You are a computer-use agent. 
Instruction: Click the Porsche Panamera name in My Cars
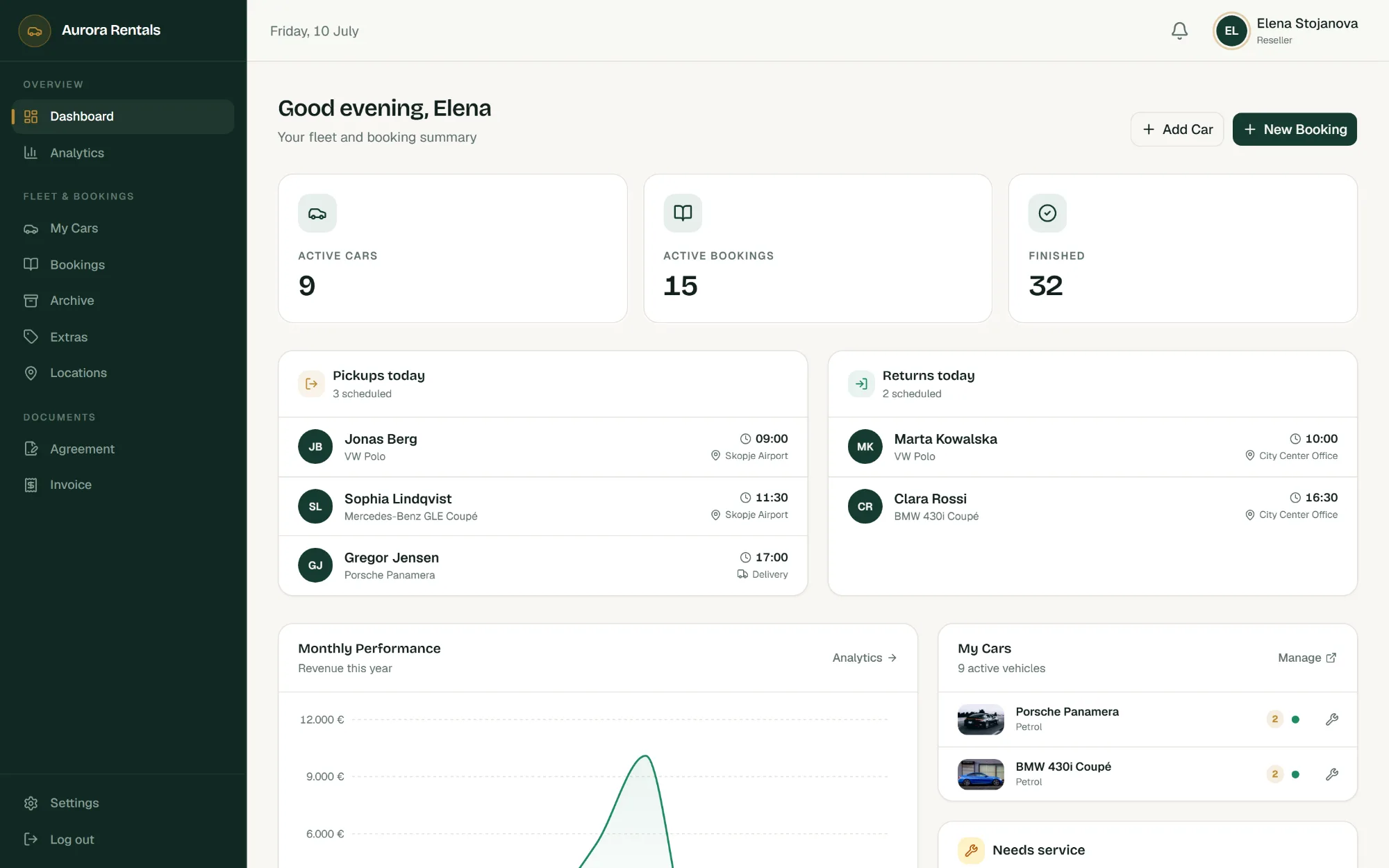[1067, 712]
